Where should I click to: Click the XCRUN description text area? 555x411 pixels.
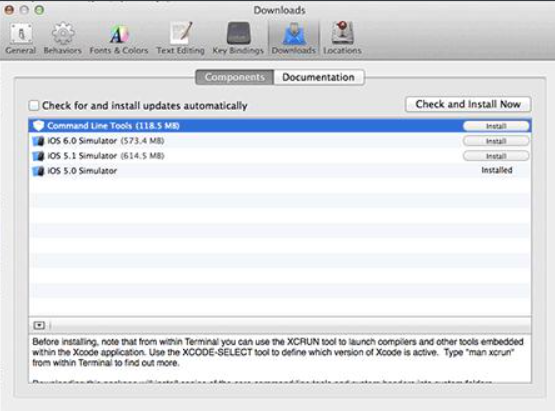(280, 358)
